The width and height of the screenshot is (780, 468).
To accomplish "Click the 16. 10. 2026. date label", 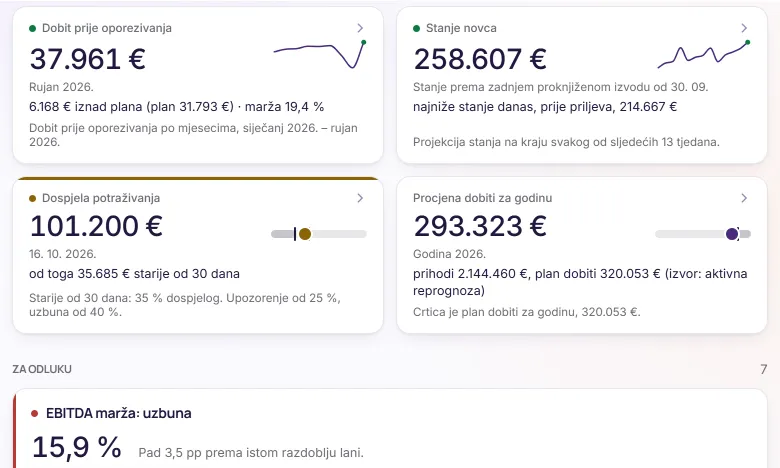I will tap(63, 254).
